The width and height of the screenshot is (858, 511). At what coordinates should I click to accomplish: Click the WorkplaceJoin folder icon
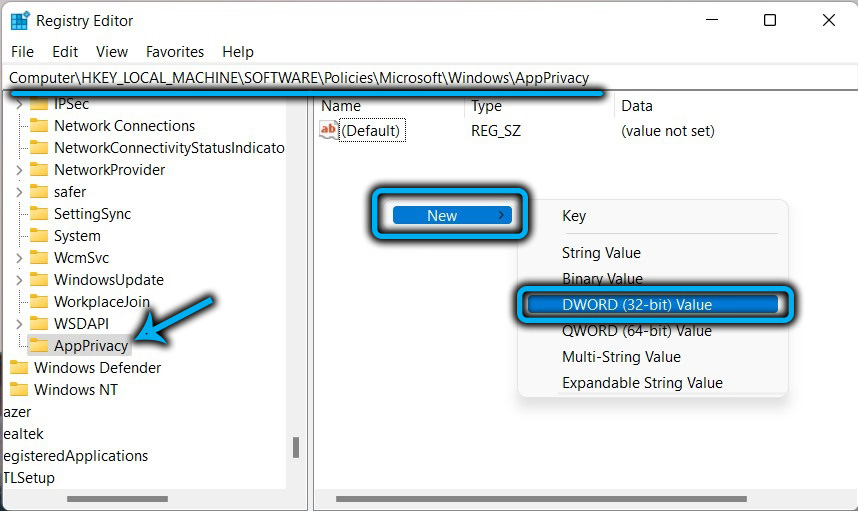point(39,302)
